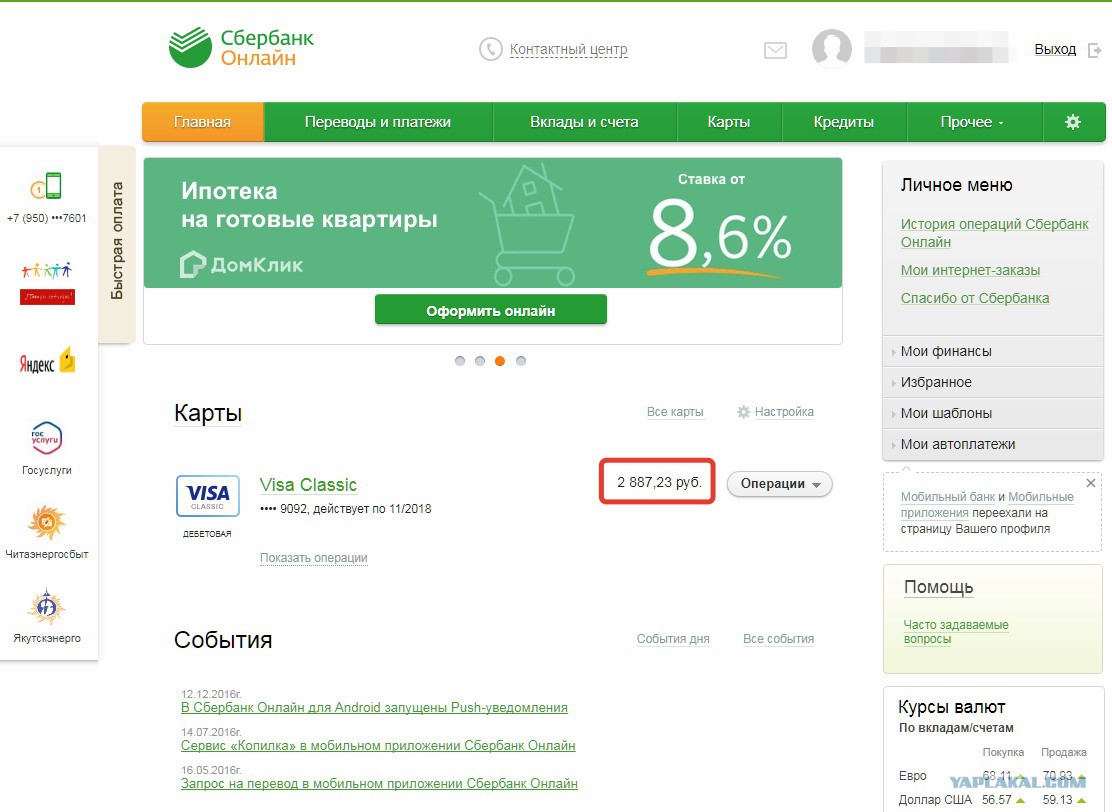Open the Яндекс quick-payment icon
The width and height of the screenshot is (1112, 812).
pos(47,362)
